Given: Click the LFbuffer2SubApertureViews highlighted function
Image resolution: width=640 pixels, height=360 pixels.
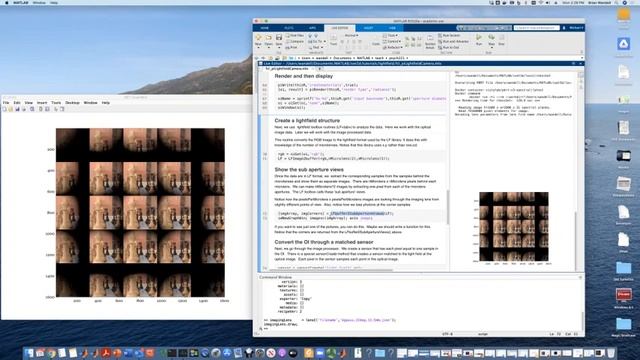Looking at the screenshot, I should click(x=357, y=213).
